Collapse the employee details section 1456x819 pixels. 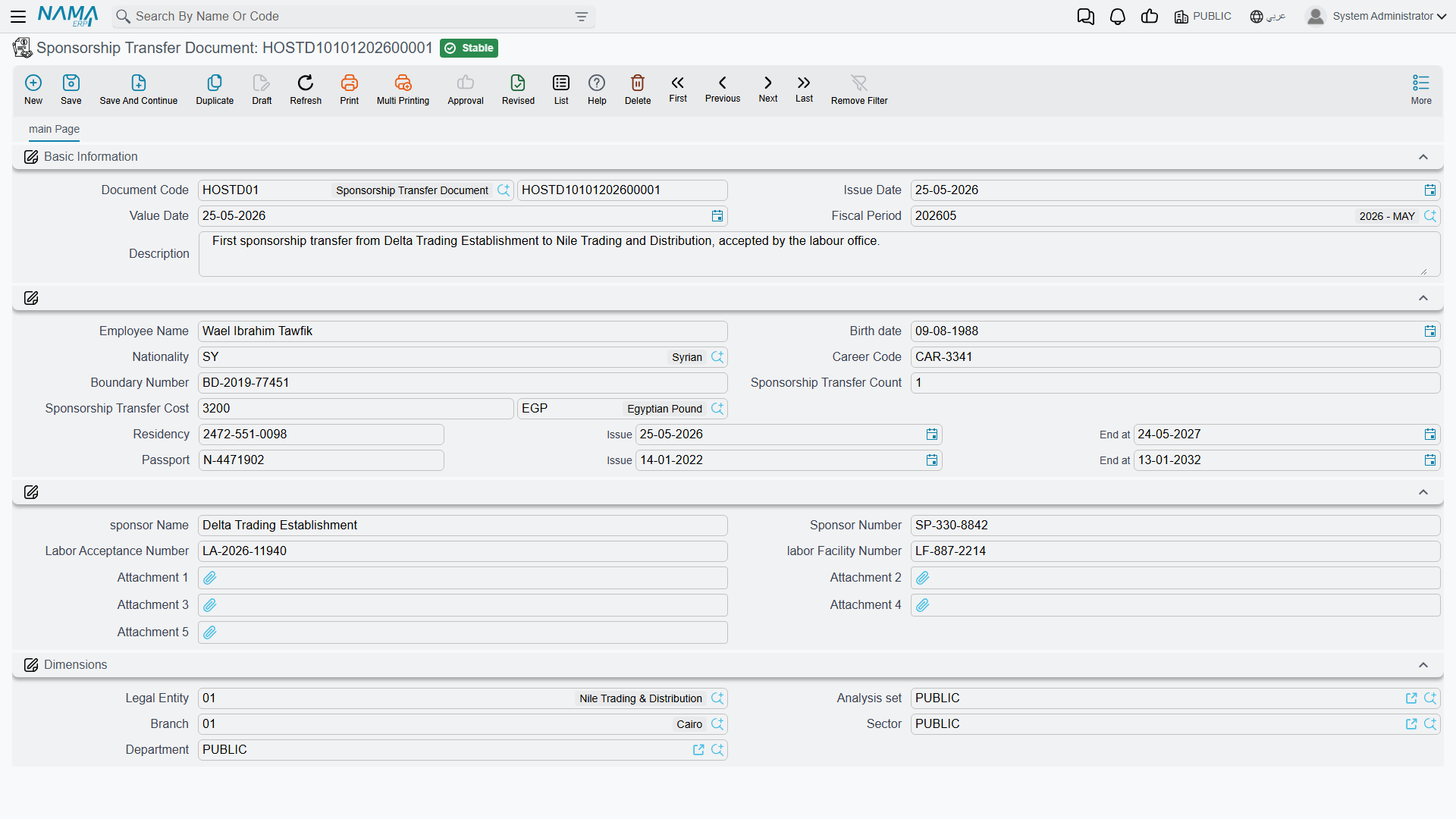click(1423, 298)
